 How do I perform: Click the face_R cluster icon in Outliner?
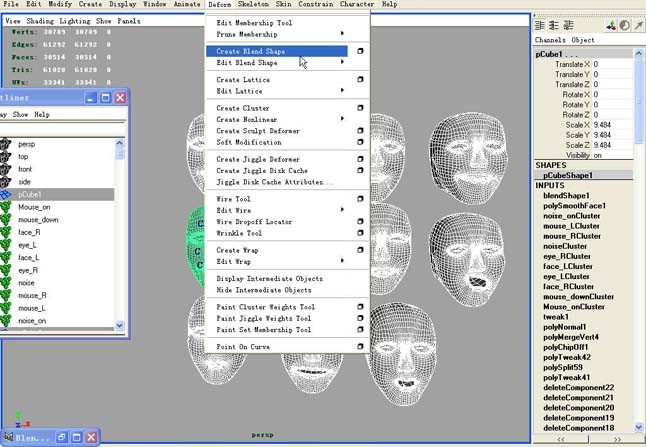5,232
